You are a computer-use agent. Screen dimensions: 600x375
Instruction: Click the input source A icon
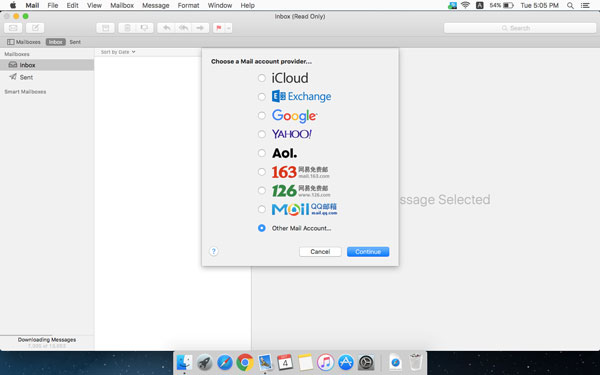click(479, 5)
